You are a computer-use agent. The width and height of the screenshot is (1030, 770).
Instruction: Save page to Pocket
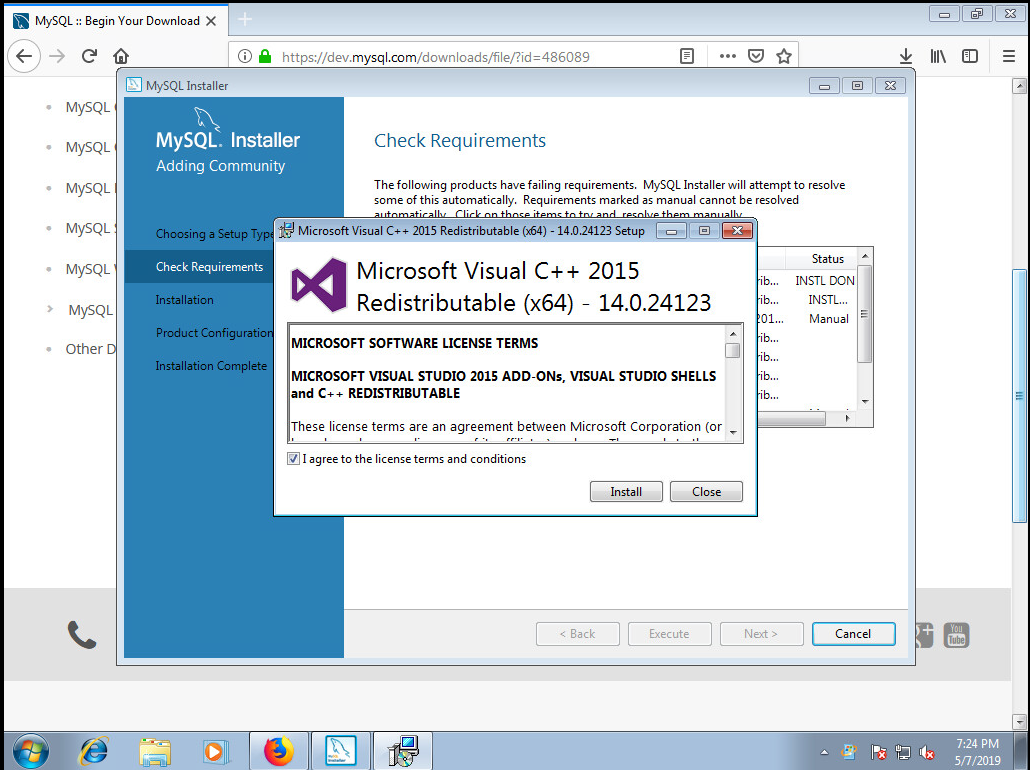pos(755,57)
